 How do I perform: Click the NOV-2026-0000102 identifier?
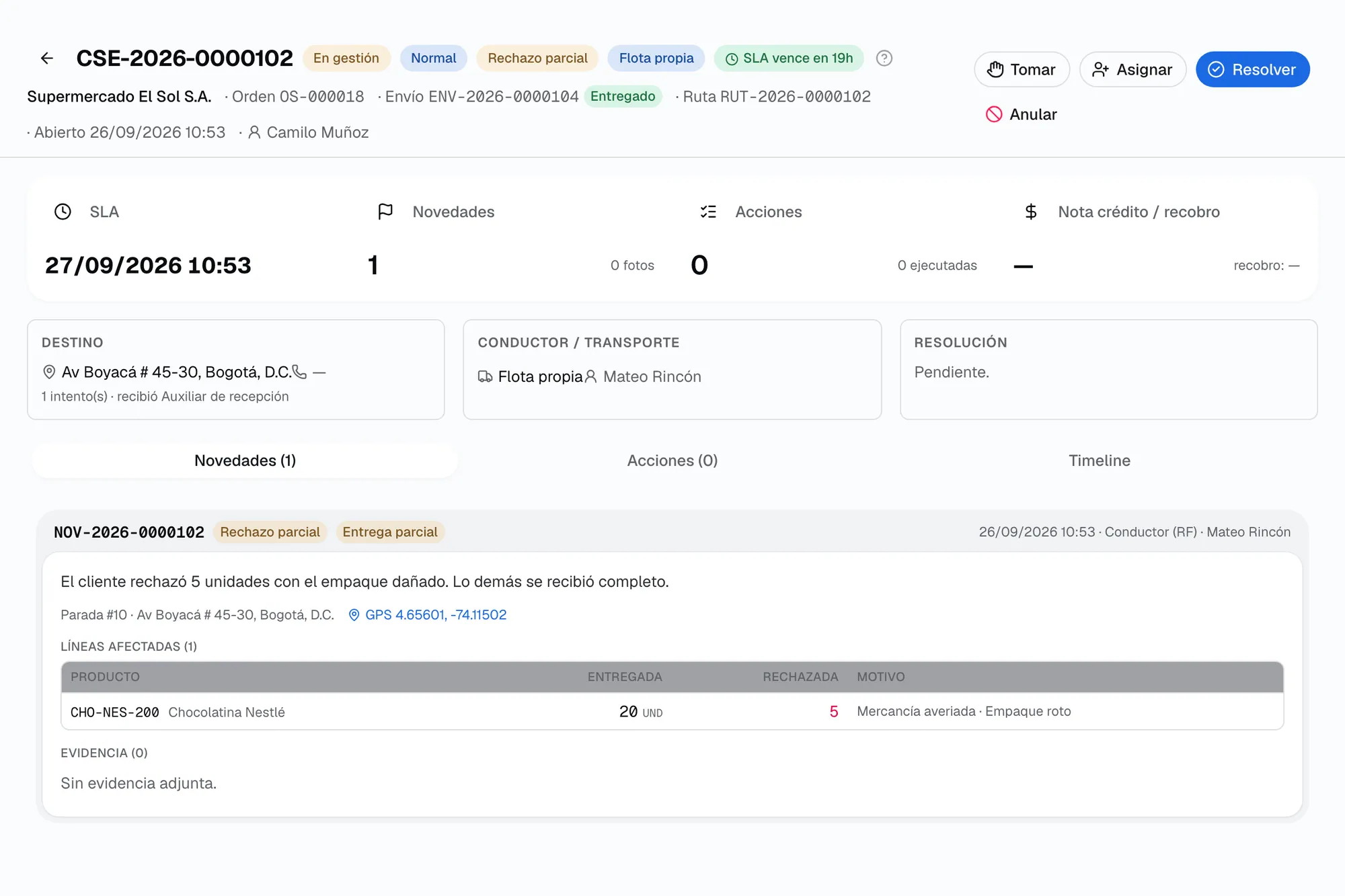click(x=129, y=532)
